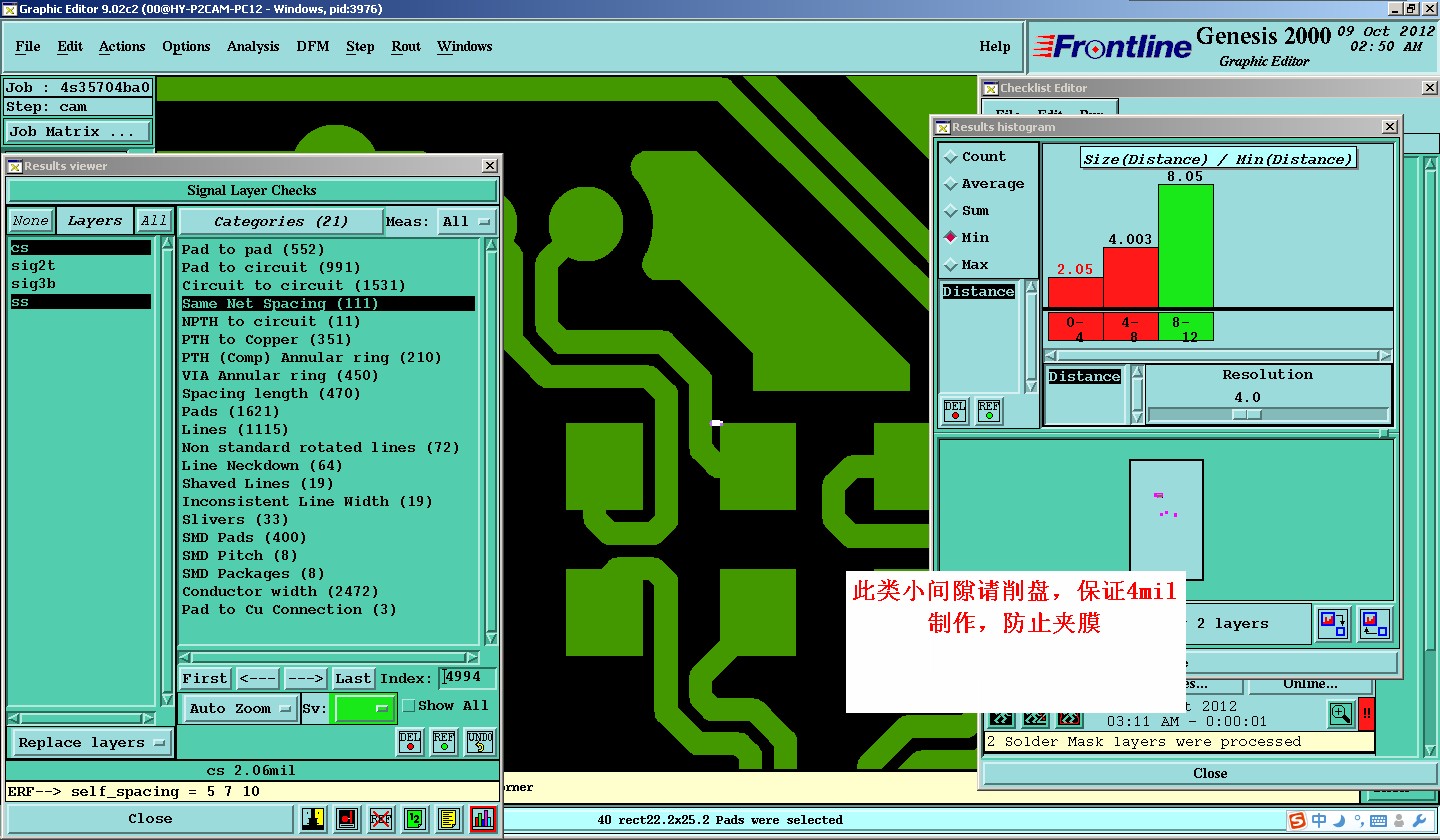Click the soft keyboard icon in IME bar
The height and width of the screenshot is (840, 1440).
pyautogui.click(x=1378, y=821)
